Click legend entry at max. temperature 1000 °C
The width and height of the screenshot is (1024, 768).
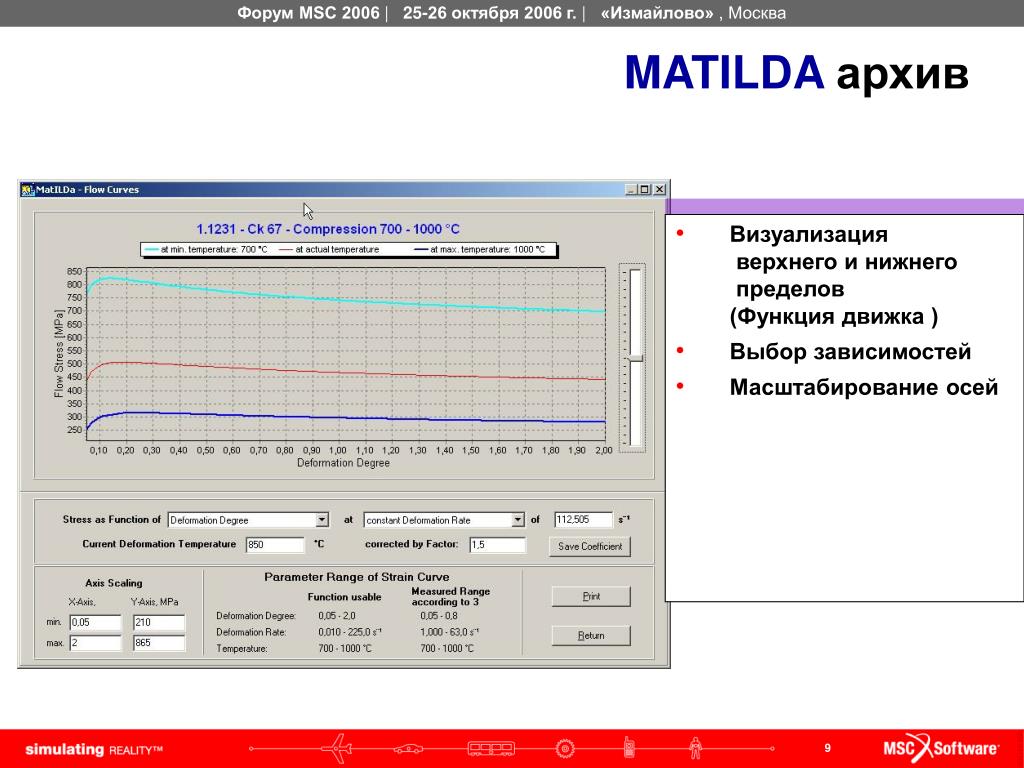tap(479, 249)
